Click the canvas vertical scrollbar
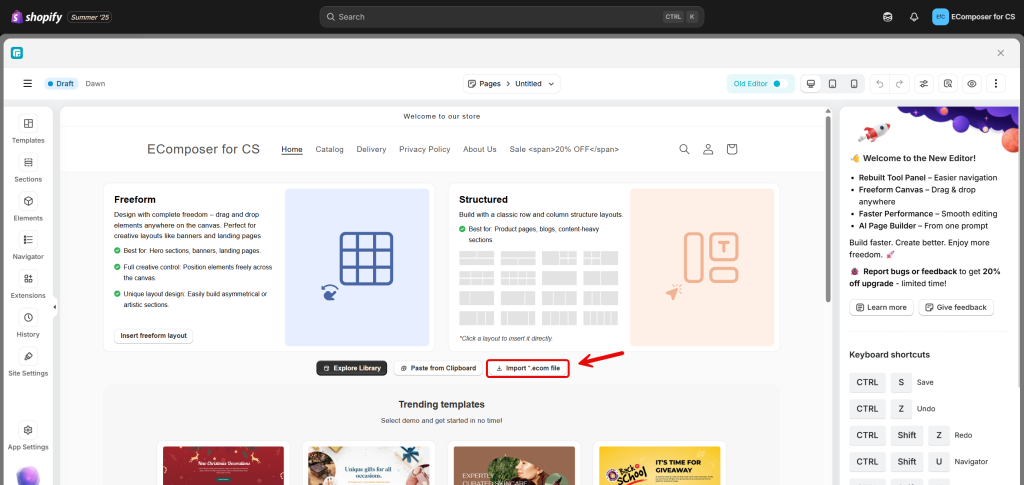 (x=828, y=209)
